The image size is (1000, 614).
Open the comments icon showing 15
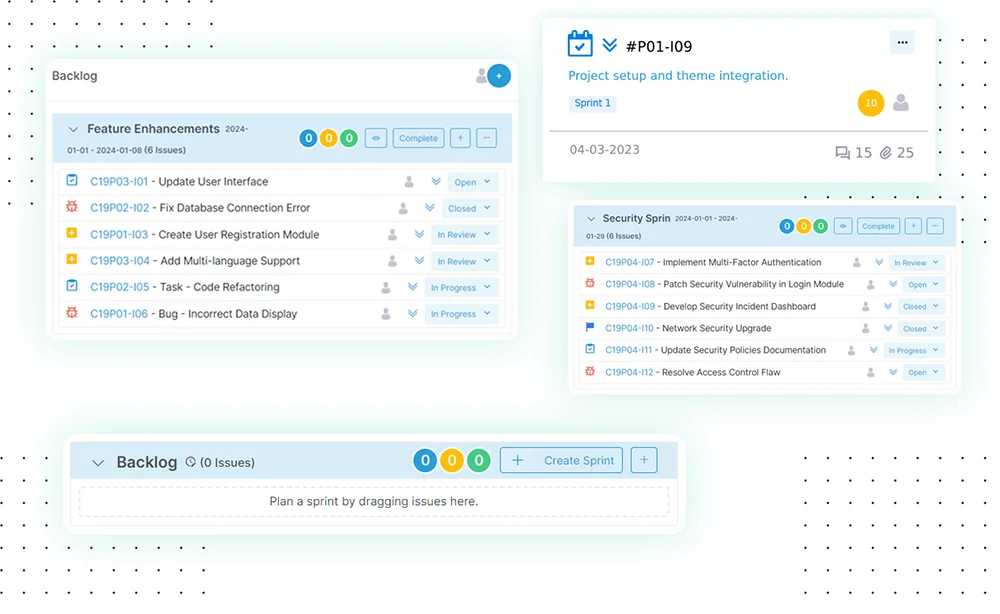pyautogui.click(x=842, y=153)
